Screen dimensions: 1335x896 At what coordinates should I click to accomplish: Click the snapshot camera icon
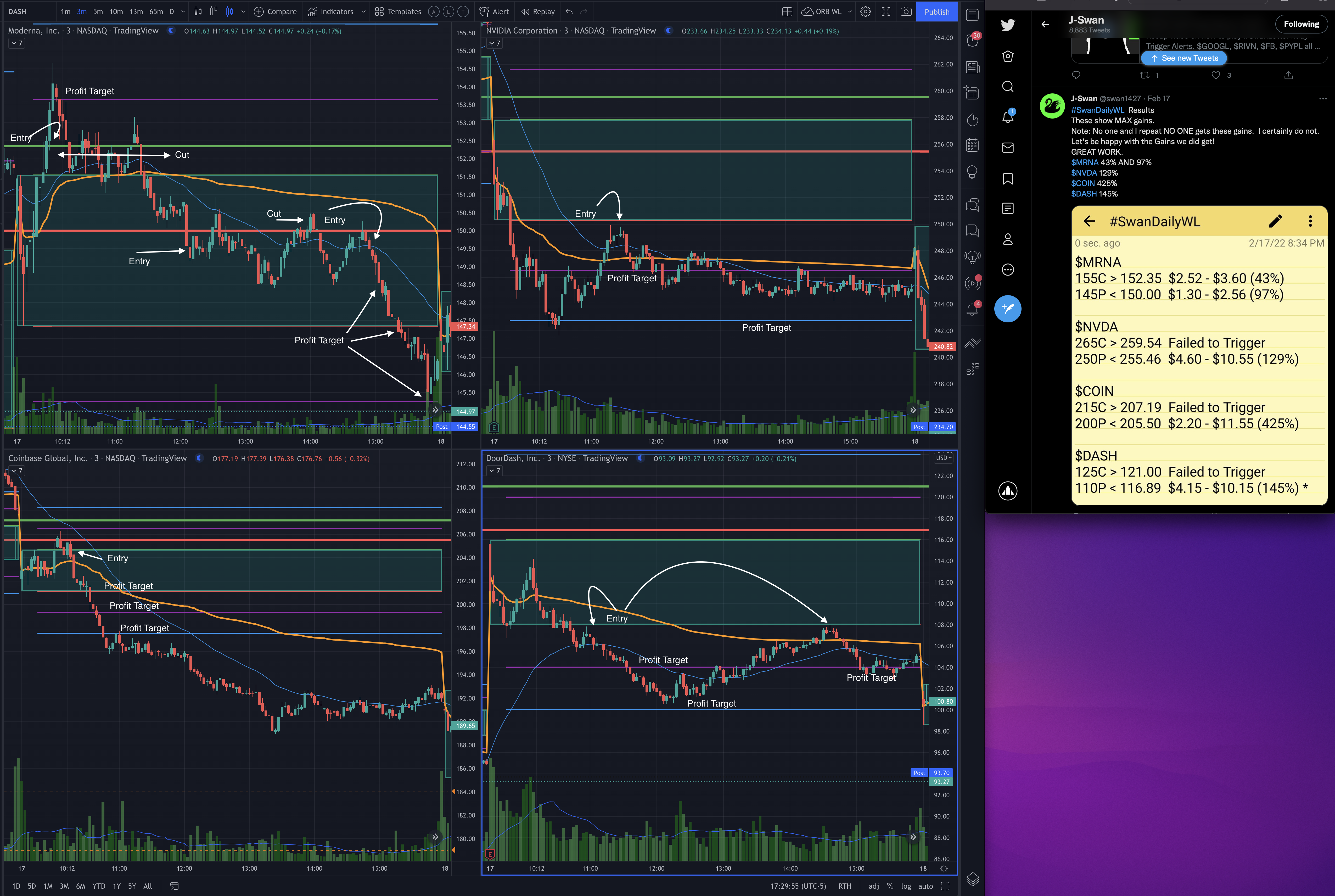[905, 12]
